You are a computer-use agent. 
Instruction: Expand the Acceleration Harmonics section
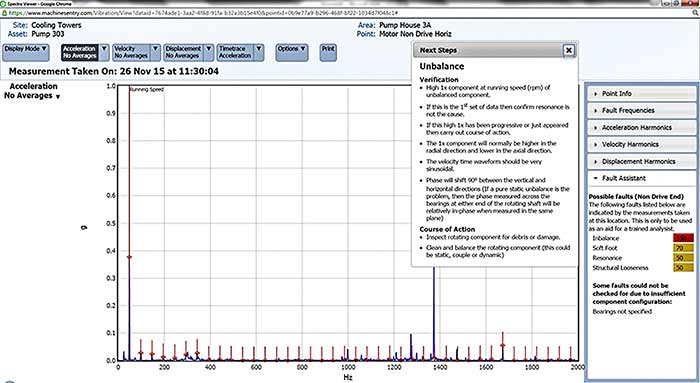point(641,127)
